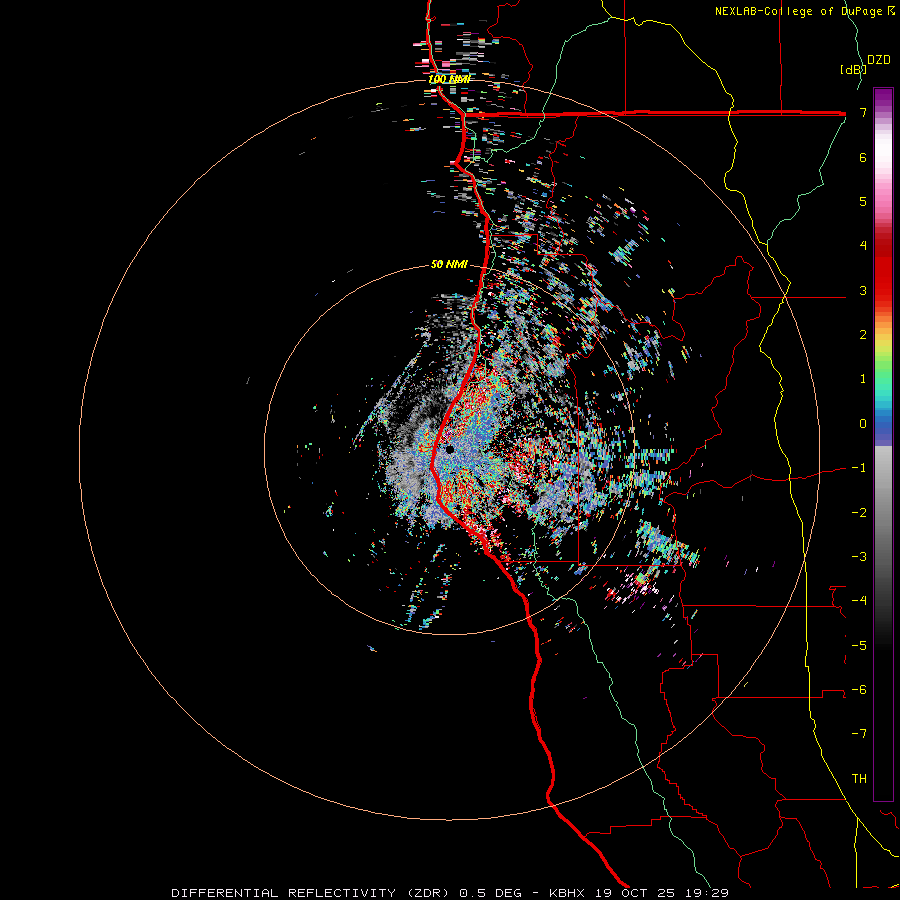Click the 1 value on color scale
This screenshot has height=900, width=900.
pos(863,379)
